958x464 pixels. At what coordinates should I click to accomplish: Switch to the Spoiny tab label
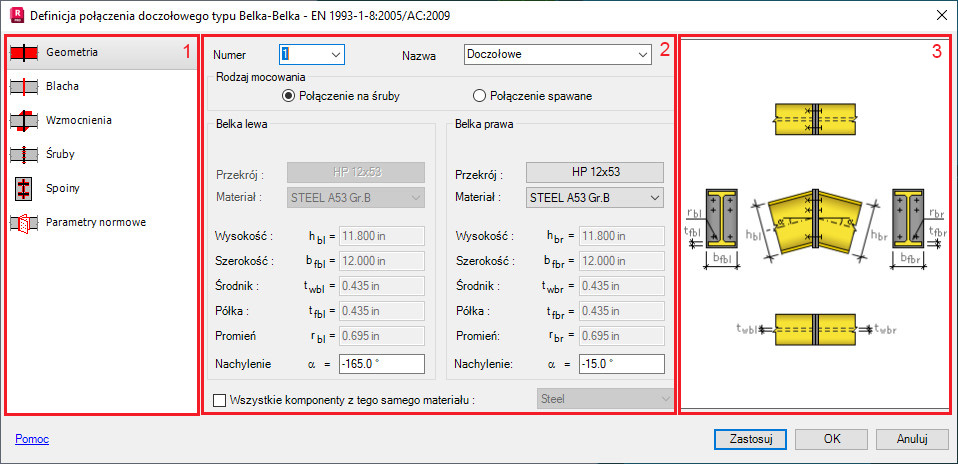coord(62,188)
